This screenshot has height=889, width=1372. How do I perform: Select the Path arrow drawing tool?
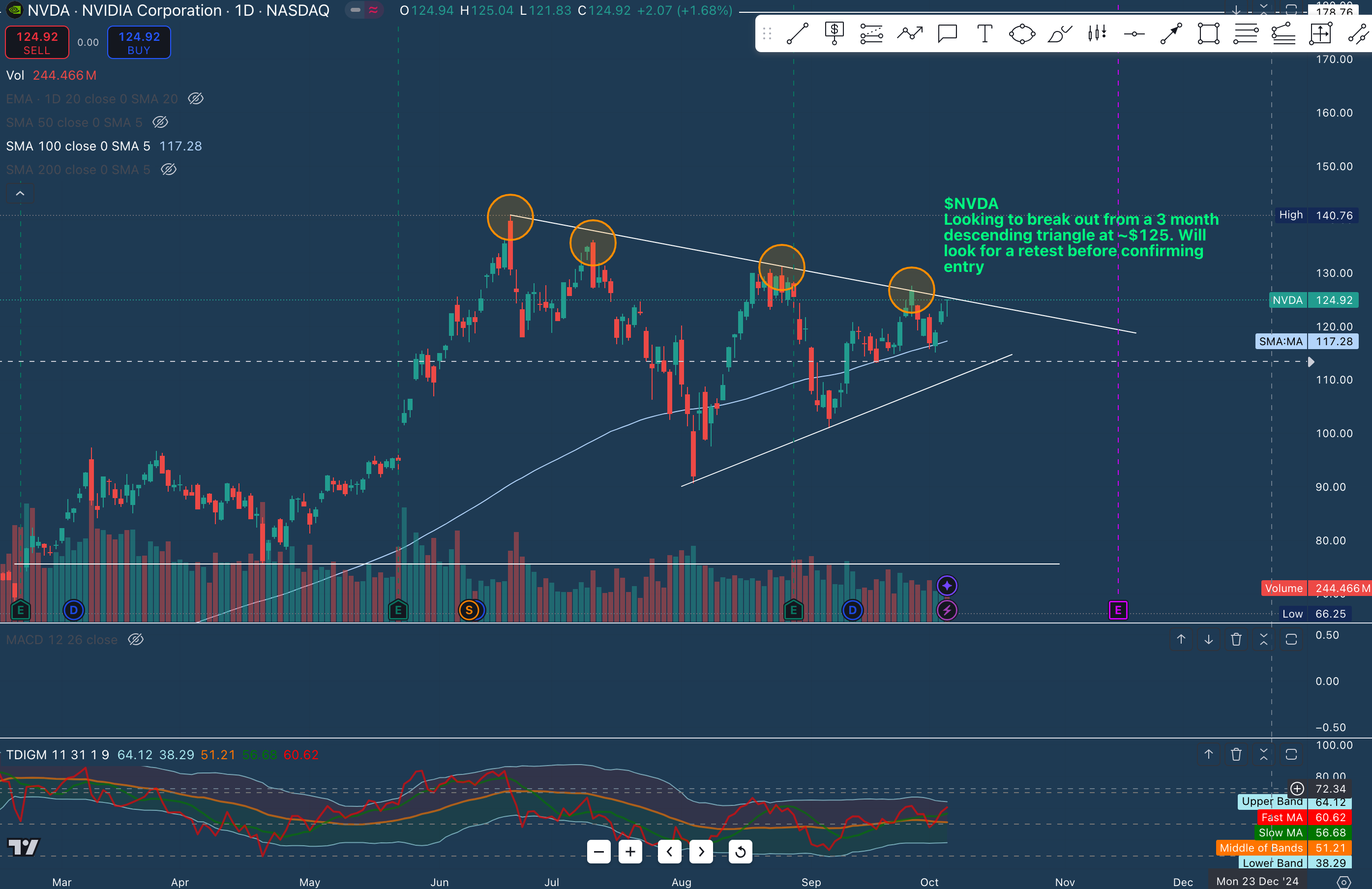click(x=910, y=34)
